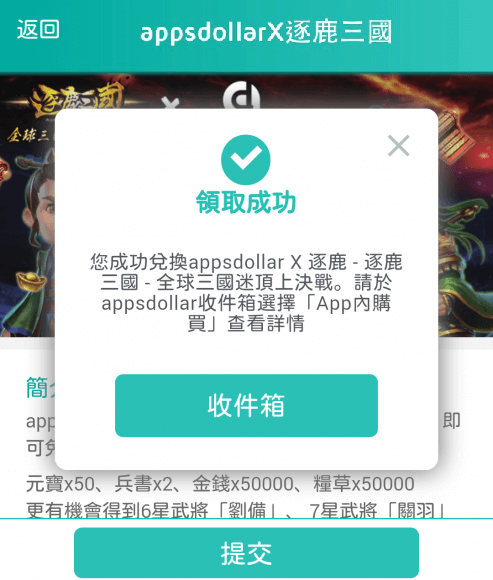493x580 pixels.
Task: Tap the 提交 submit button
Action: click(x=246, y=553)
